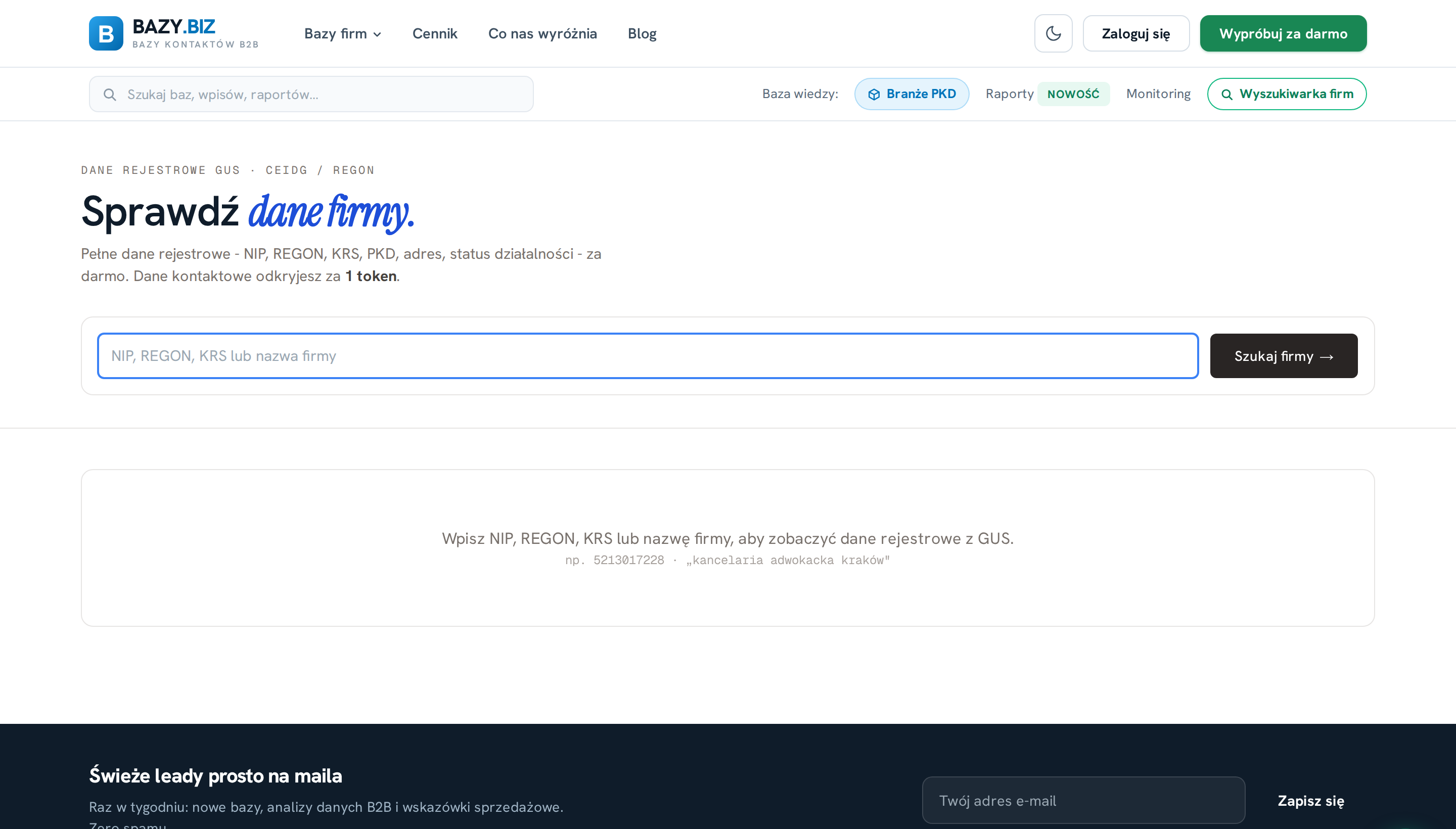
Task: Click the magnifier icon in Wyszukiwarka firm
Action: pos(1226,95)
